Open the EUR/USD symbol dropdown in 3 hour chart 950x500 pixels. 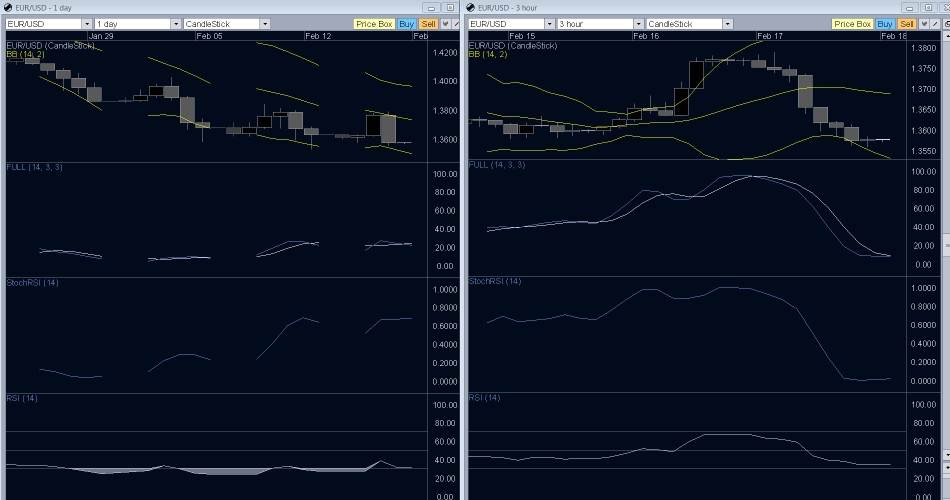click(x=549, y=23)
